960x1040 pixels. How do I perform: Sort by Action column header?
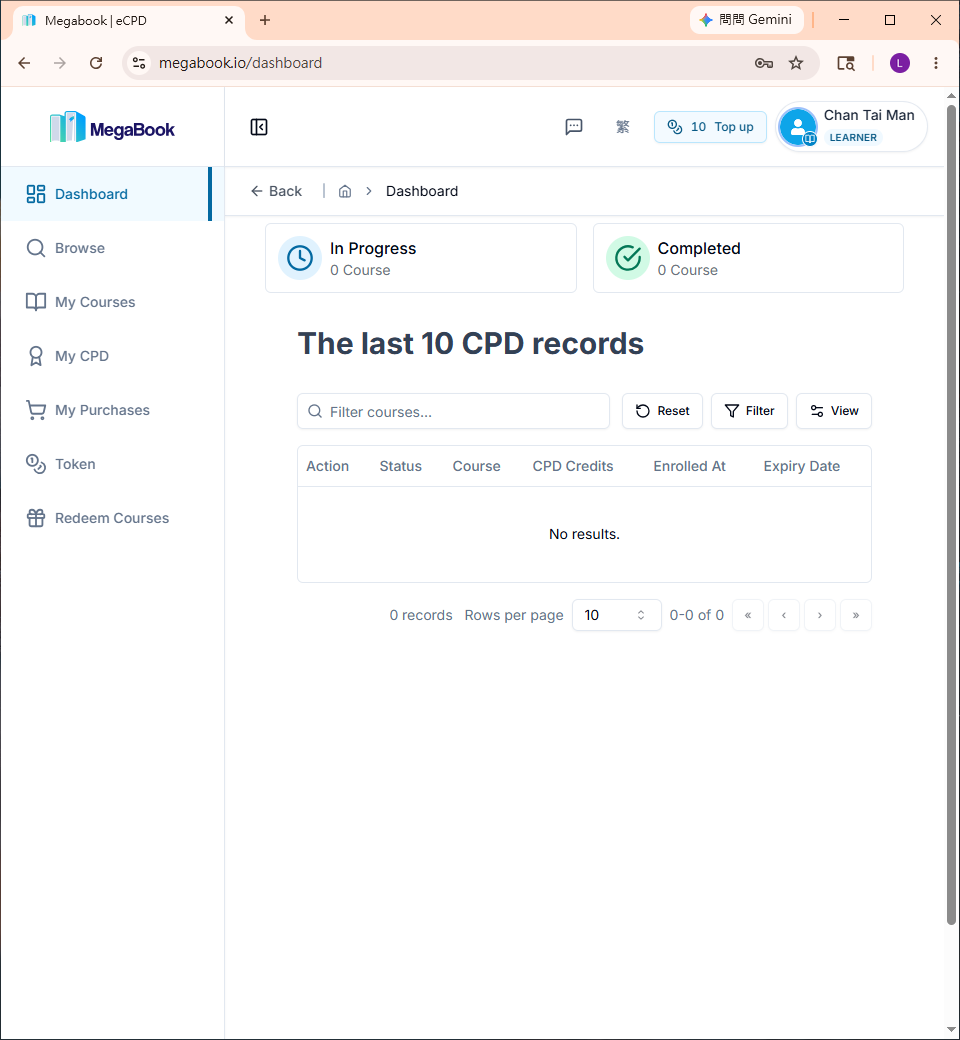pos(327,466)
